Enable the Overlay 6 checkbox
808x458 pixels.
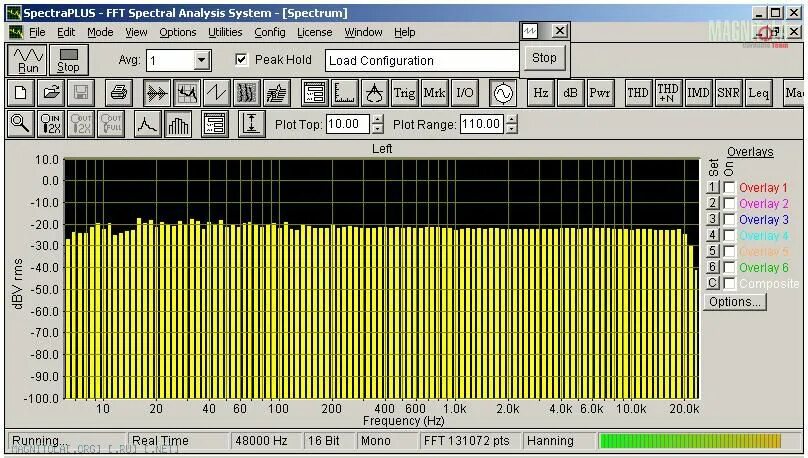(729, 267)
